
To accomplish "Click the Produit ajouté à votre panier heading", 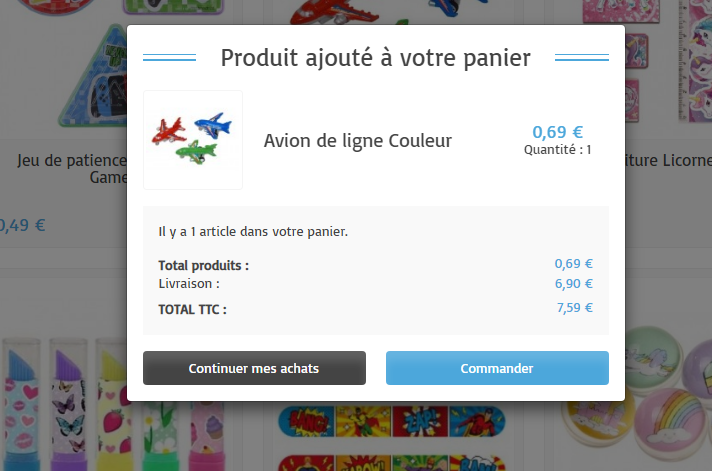I will (376, 58).
